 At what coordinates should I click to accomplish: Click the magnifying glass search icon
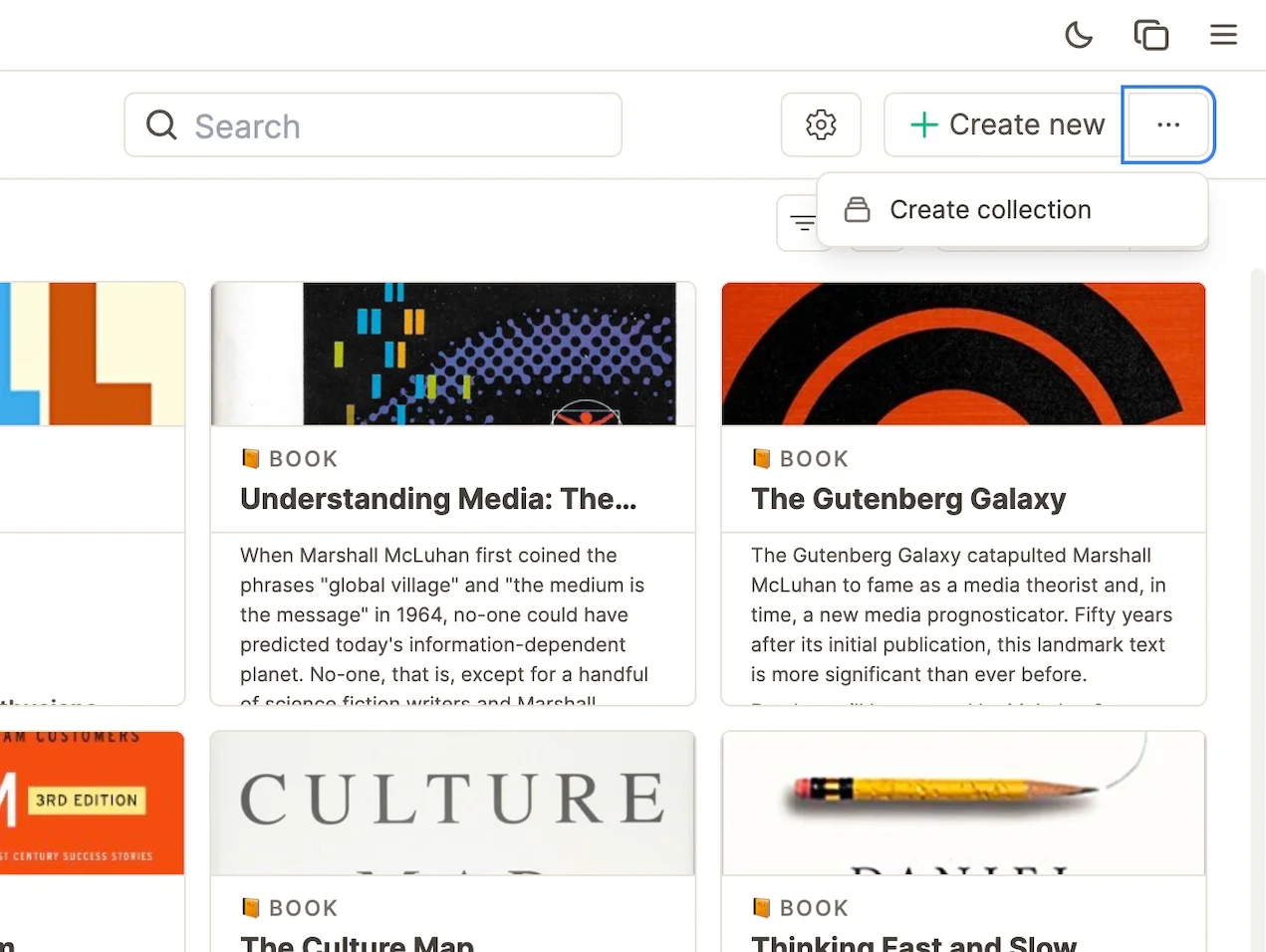coord(161,125)
